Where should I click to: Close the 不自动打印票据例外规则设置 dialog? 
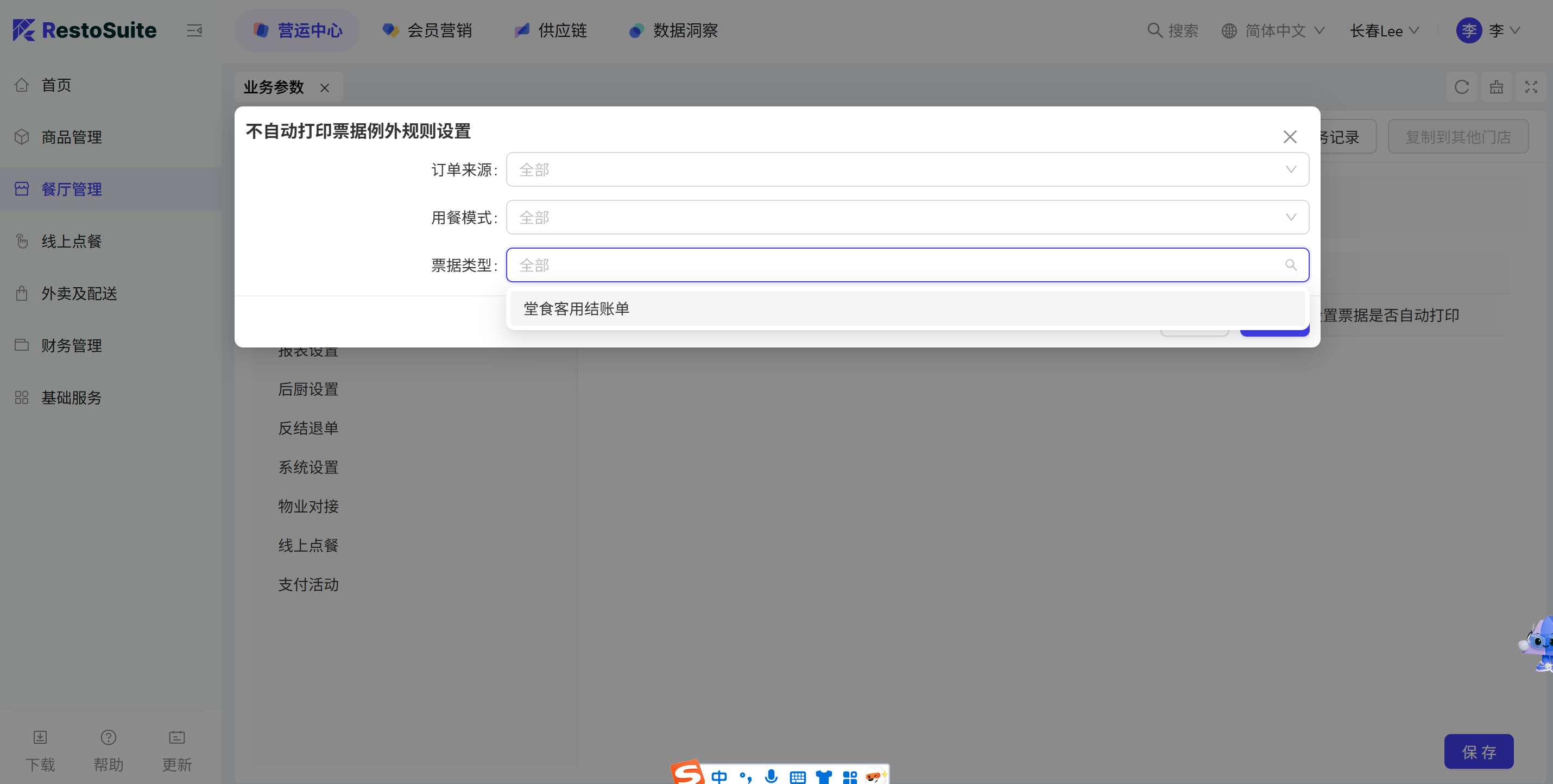(1290, 137)
